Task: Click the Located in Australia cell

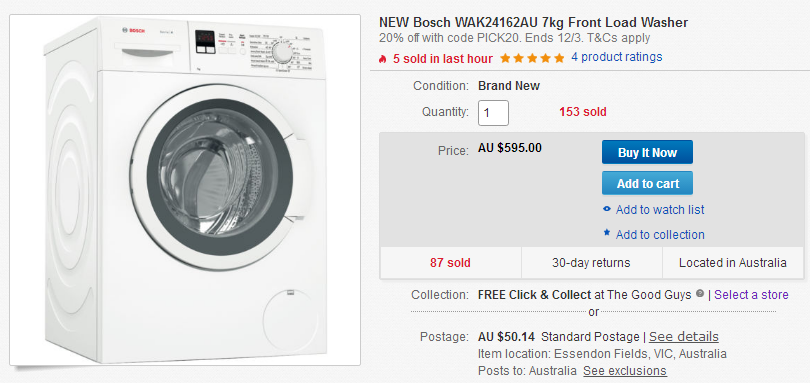Action: (733, 263)
